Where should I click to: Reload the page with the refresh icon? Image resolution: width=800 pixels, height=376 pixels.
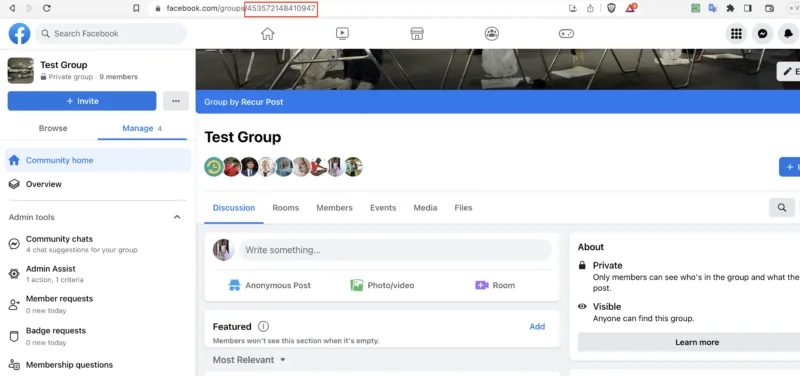click(46, 8)
